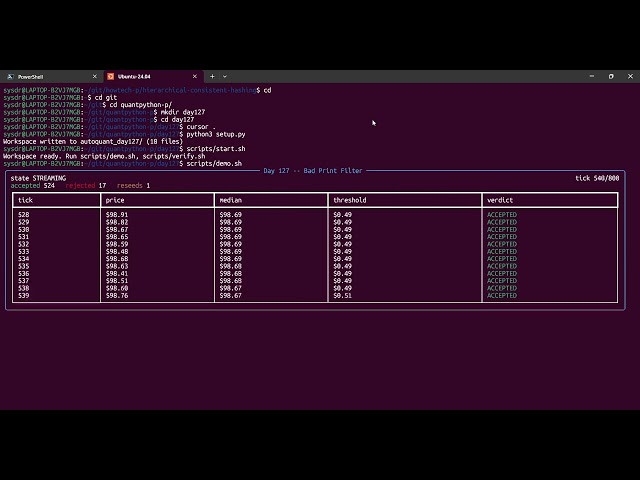640x480 pixels.
Task: Open the new-tab profile dropdown
Action: coord(224,76)
